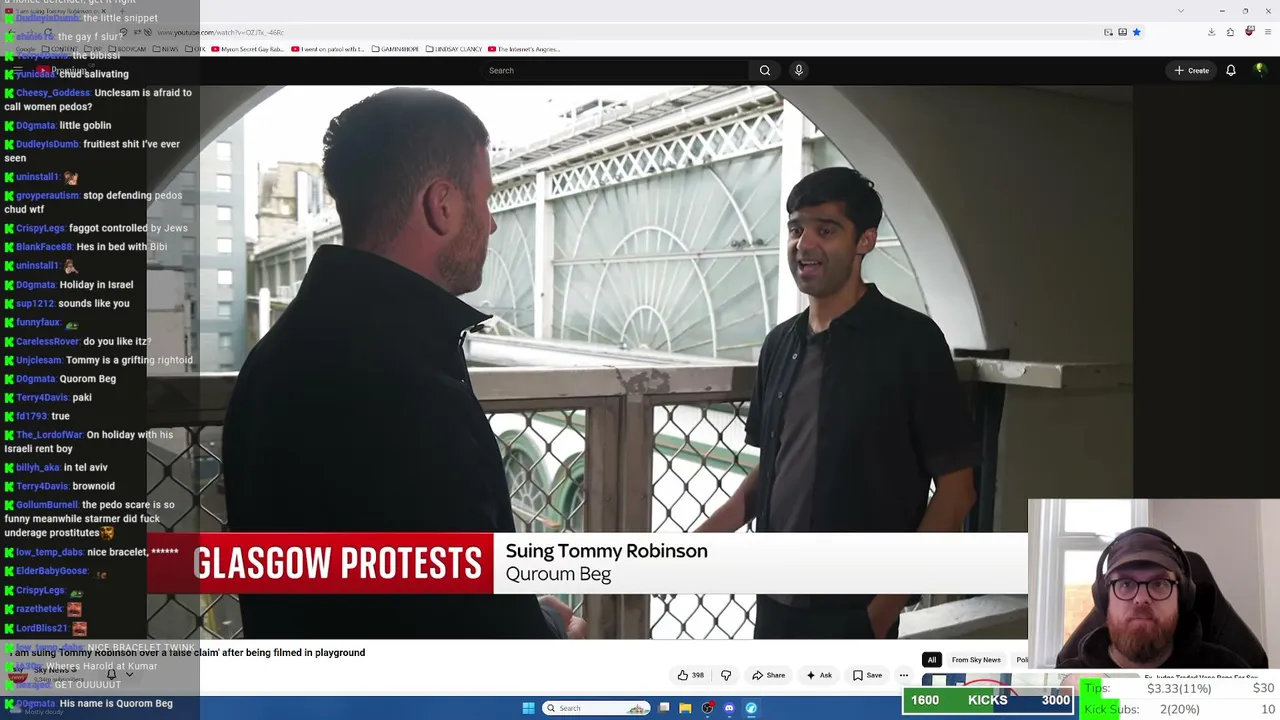
Task: Open the browser downloads icon
Action: pyautogui.click(x=1211, y=32)
